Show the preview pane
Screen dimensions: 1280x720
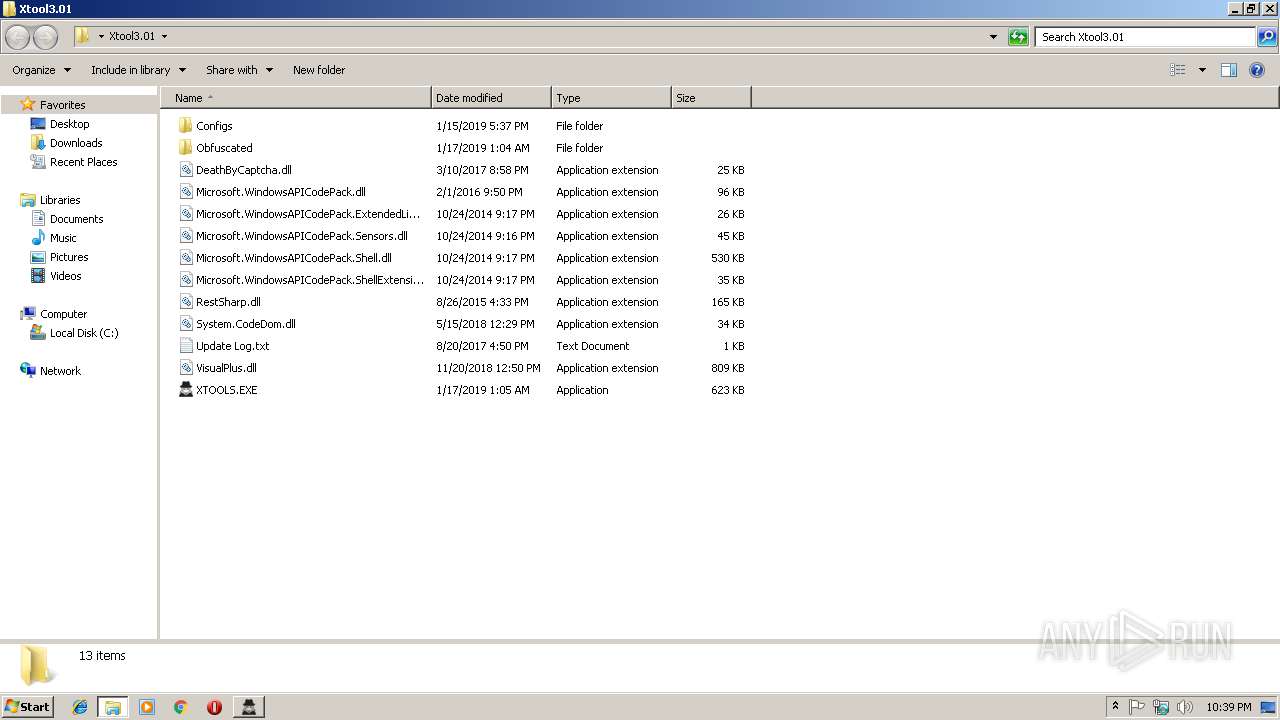(x=1229, y=70)
